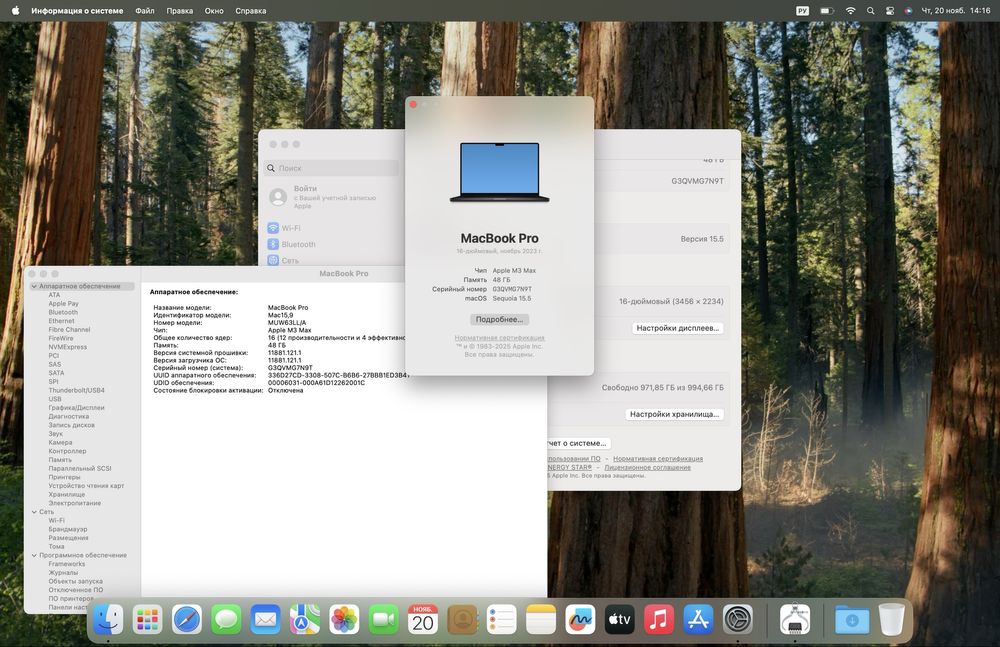Switch the РУ keyboard input source
The height and width of the screenshot is (647, 1000).
pyautogui.click(x=802, y=10)
